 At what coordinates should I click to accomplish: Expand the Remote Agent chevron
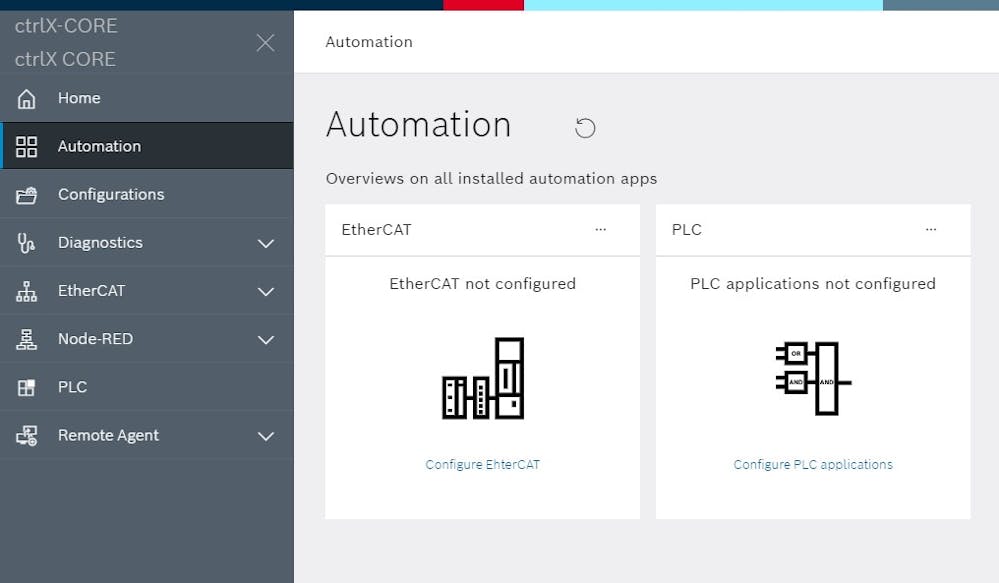pyautogui.click(x=266, y=436)
